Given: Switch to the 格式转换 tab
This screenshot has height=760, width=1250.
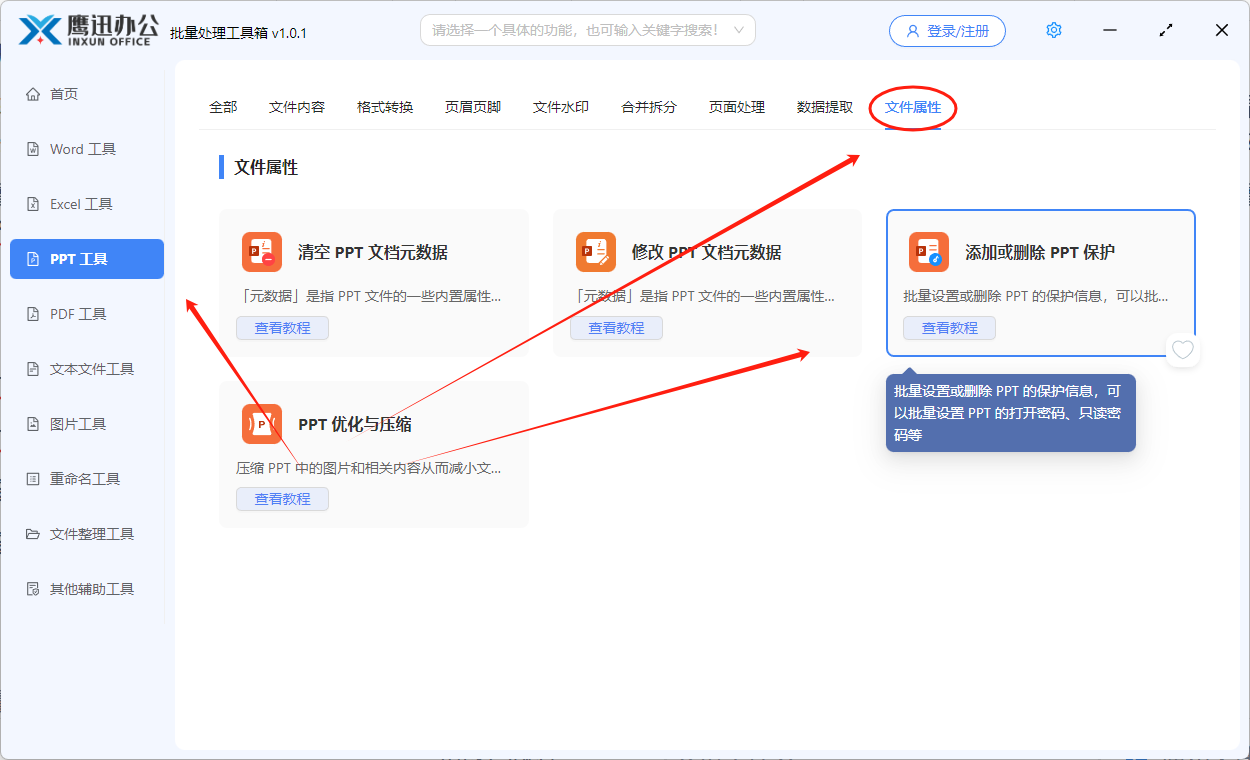Looking at the screenshot, I should point(385,107).
